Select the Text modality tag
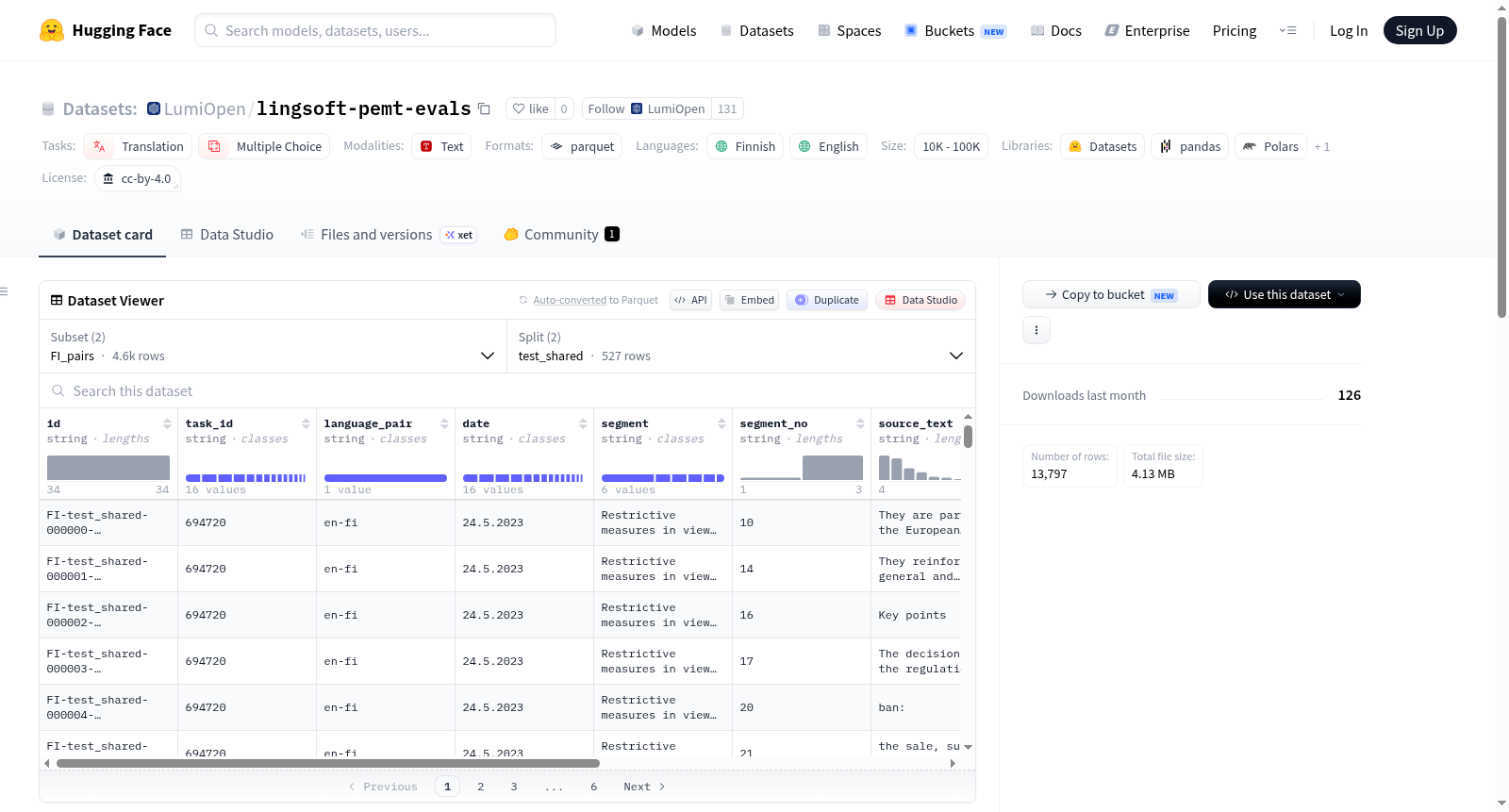 442,146
